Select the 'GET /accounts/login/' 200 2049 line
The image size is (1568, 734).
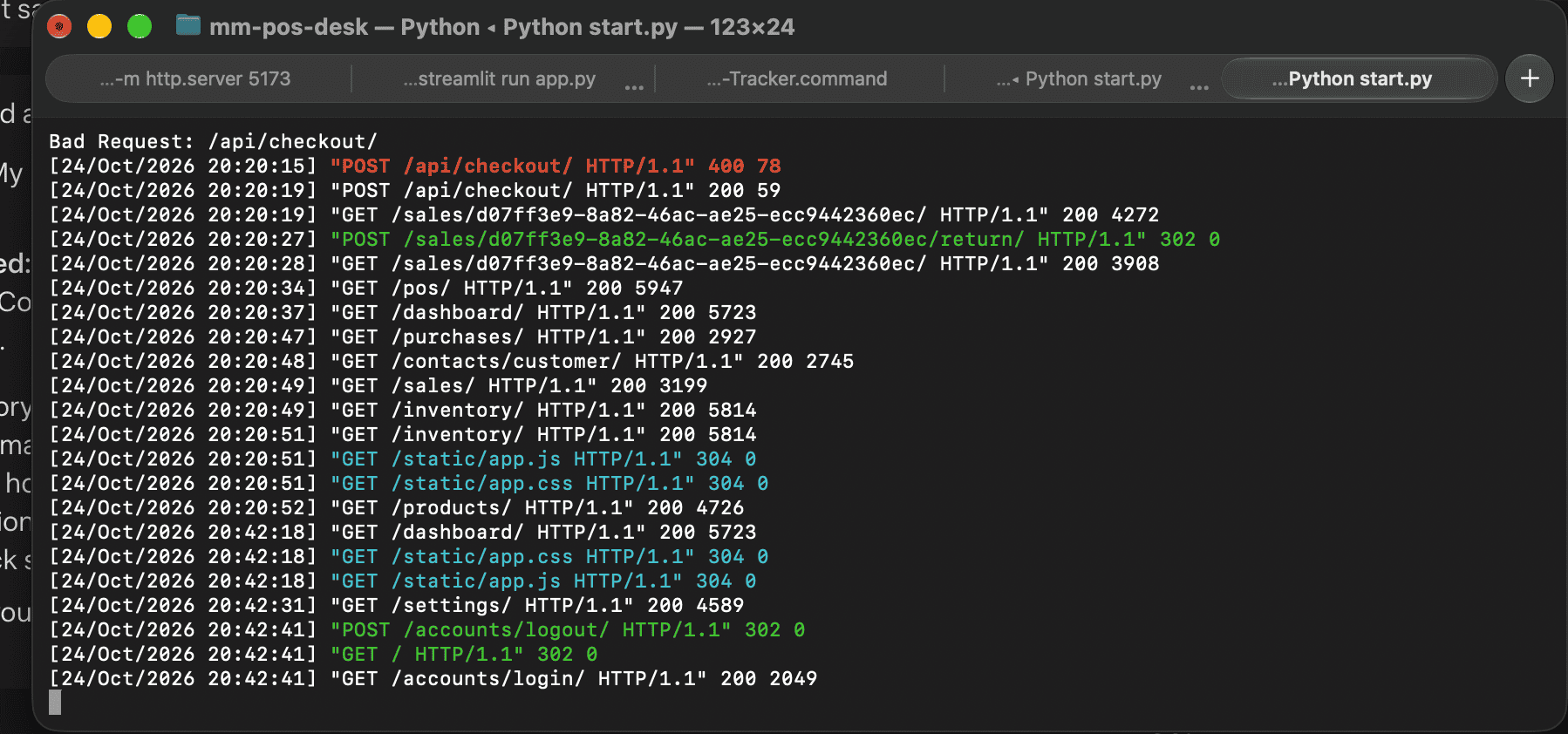pyautogui.click(x=433, y=678)
